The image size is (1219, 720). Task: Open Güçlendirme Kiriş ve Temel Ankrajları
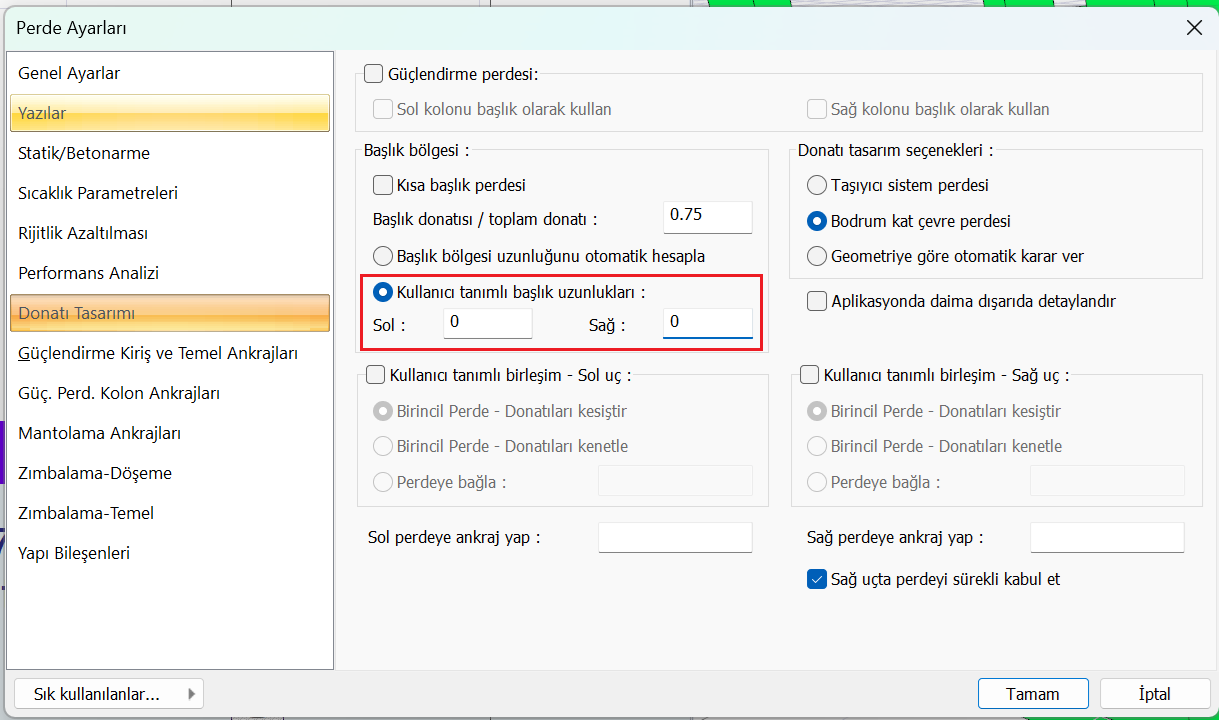tap(170, 353)
